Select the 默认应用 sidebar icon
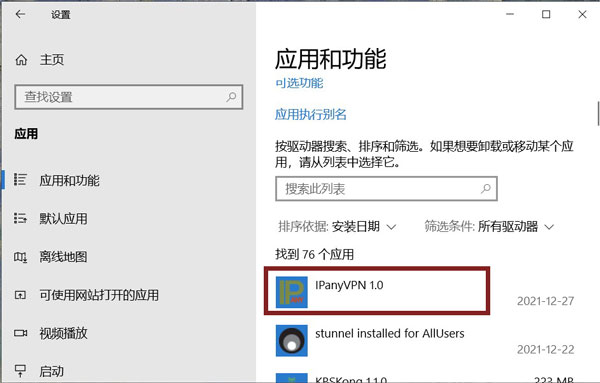Screen dimensions: 600x383 [x=20, y=218]
